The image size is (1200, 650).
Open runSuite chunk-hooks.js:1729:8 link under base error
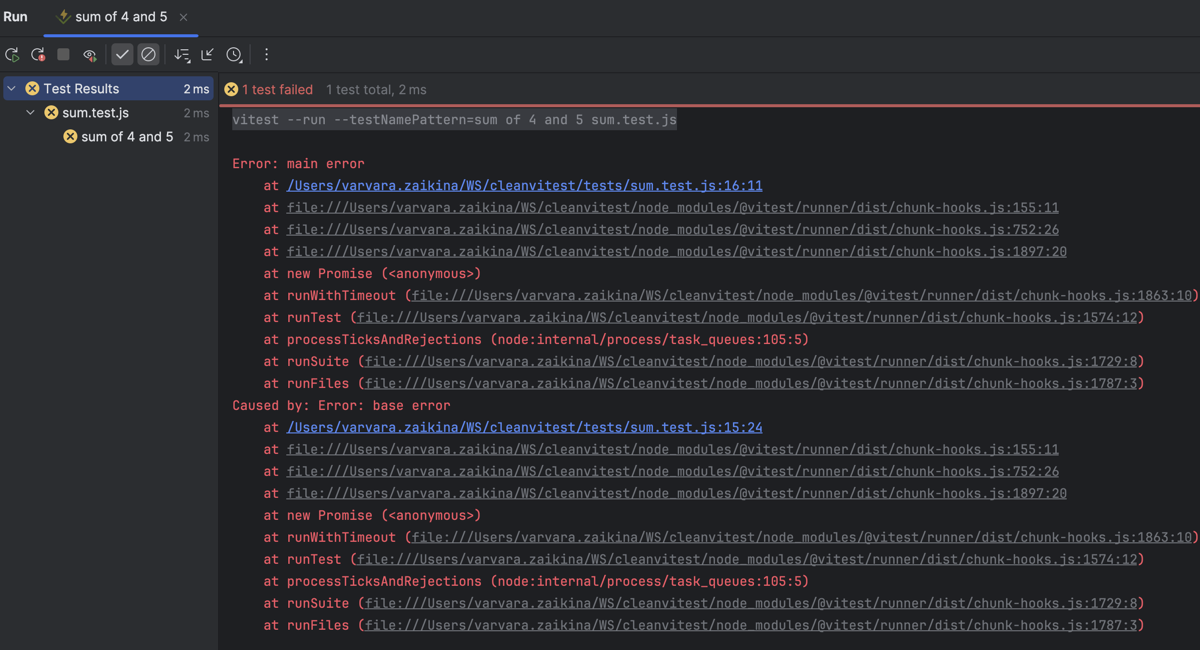coord(751,604)
